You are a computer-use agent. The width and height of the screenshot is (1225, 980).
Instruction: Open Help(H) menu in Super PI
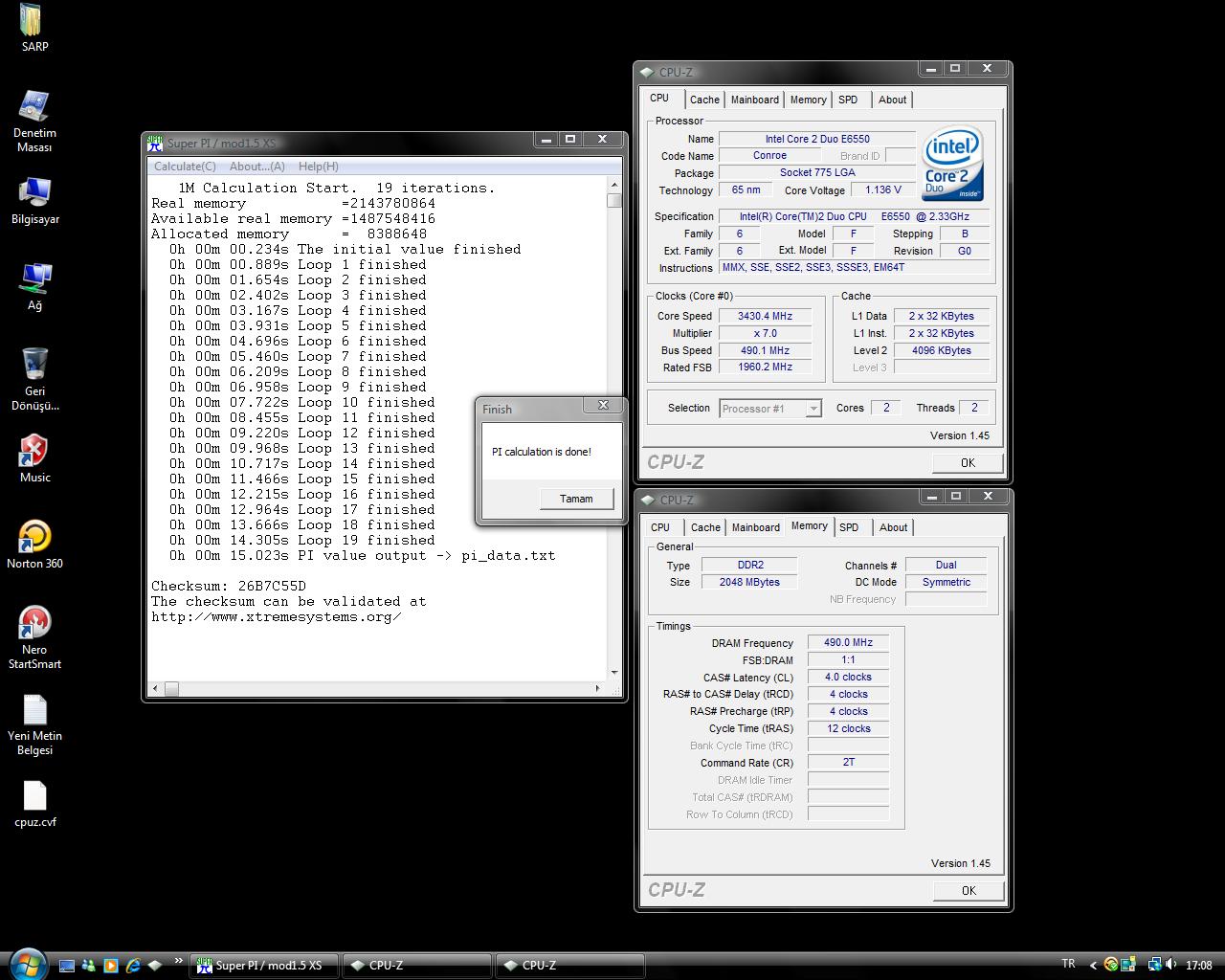(318, 167)
